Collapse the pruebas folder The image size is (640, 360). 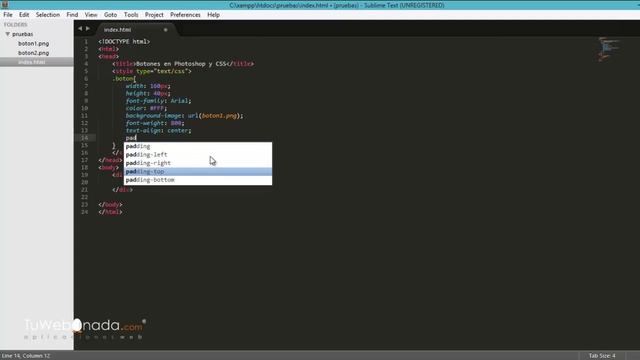click(x=7, y=34)
